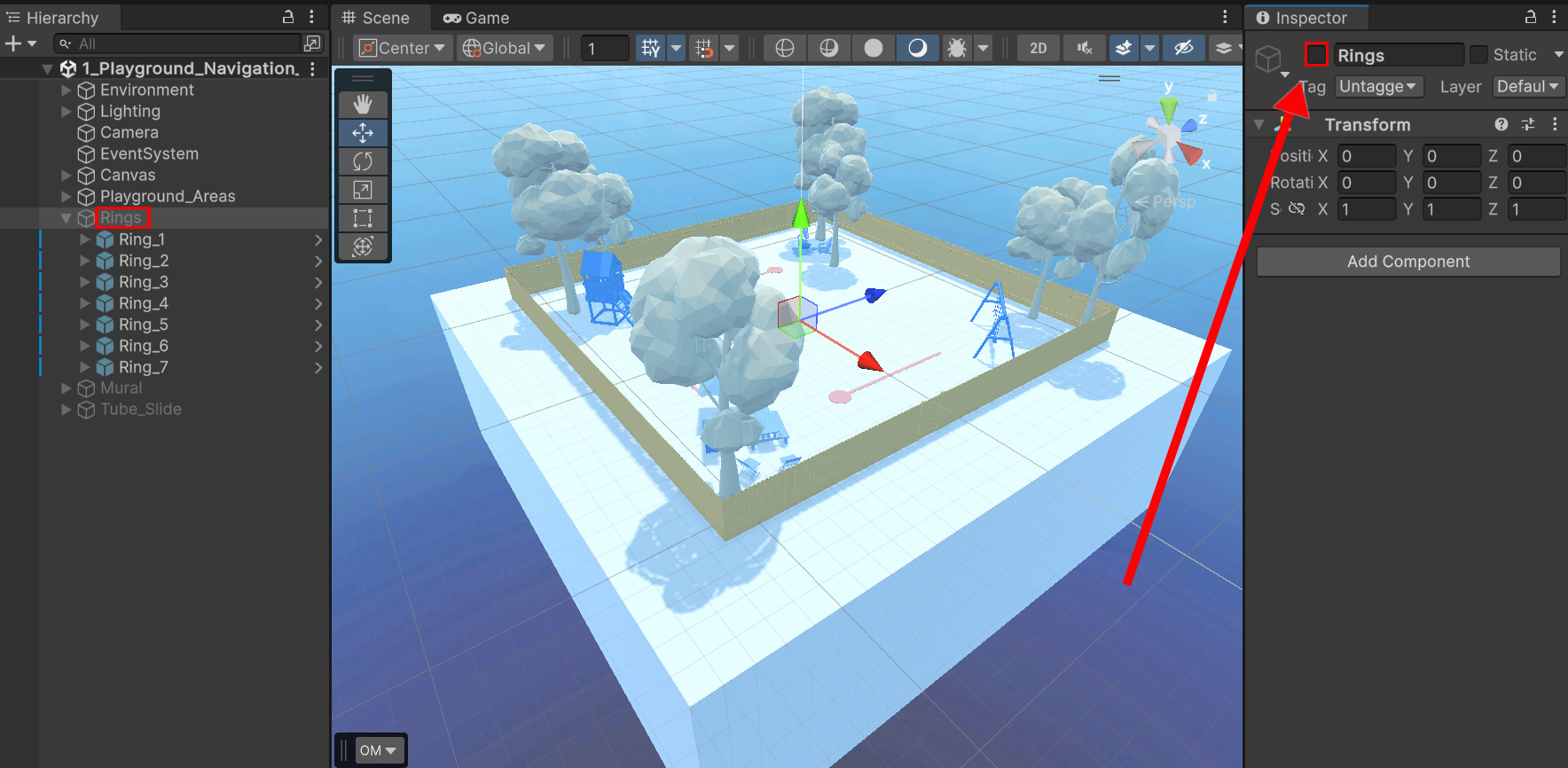Click the Add Component button
Viewport: 1568px width, 768px height.
pos(1407,262)
